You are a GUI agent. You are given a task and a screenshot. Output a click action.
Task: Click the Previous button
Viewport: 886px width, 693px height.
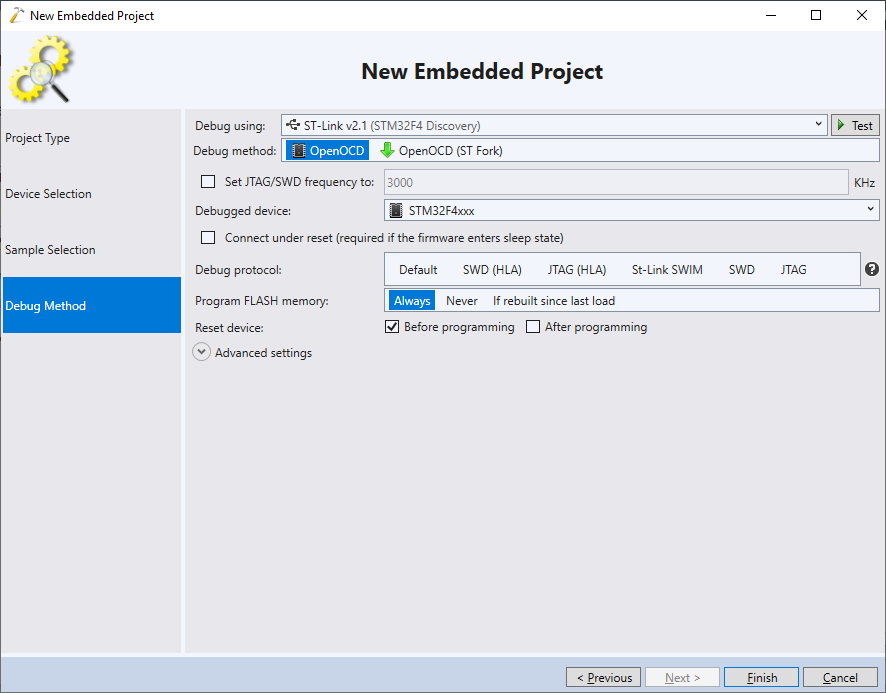click(603, 677)
